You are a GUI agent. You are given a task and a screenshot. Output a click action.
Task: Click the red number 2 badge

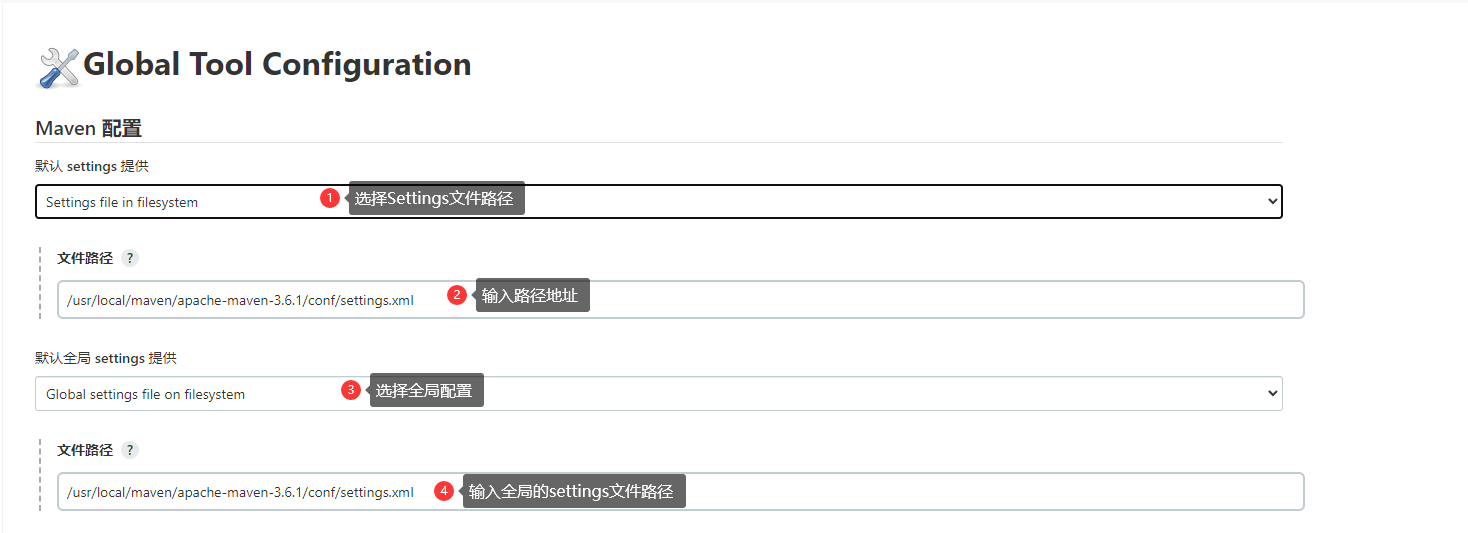click(x=457, y=295)
